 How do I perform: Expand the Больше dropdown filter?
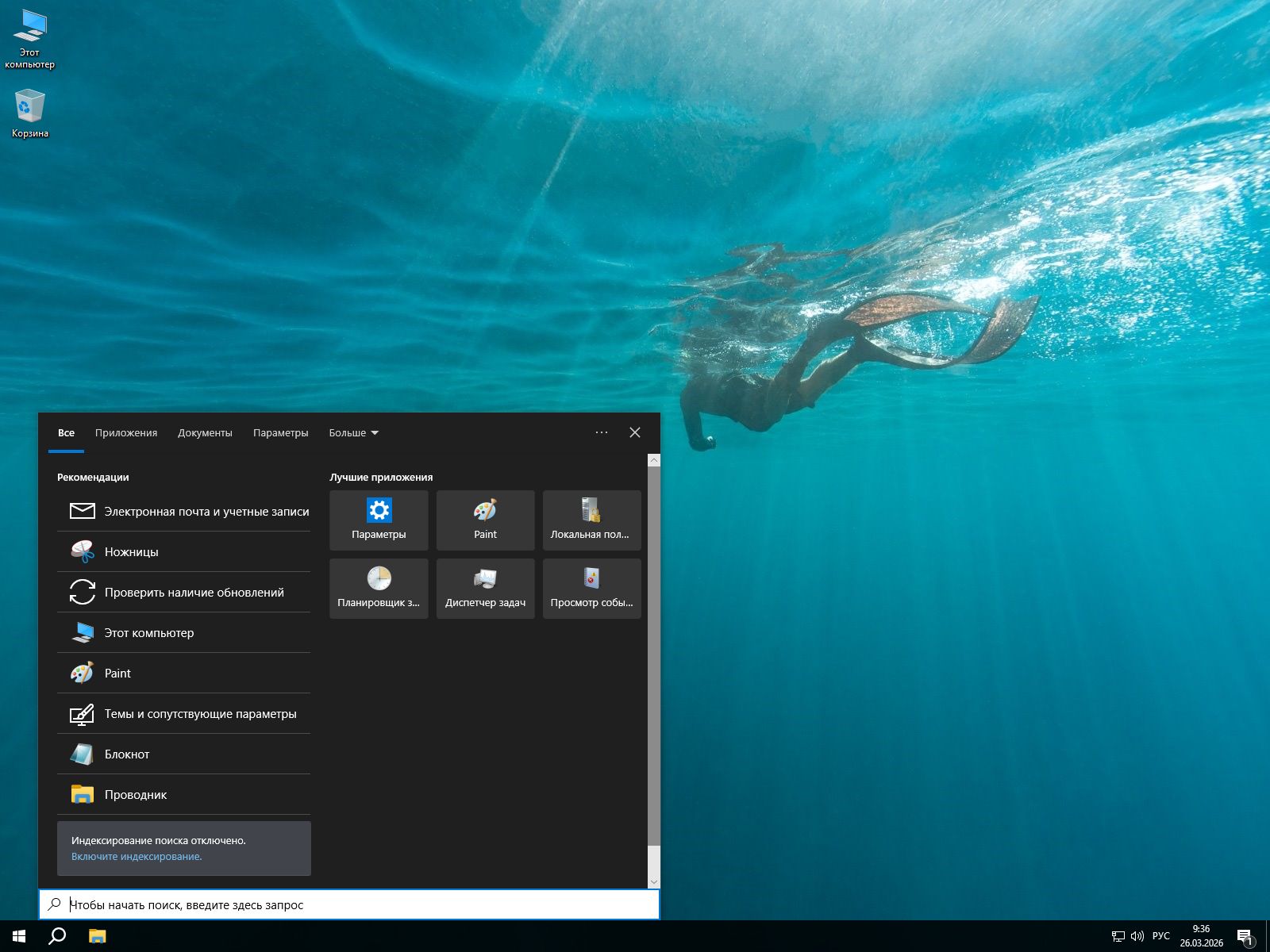coord(353,433)
